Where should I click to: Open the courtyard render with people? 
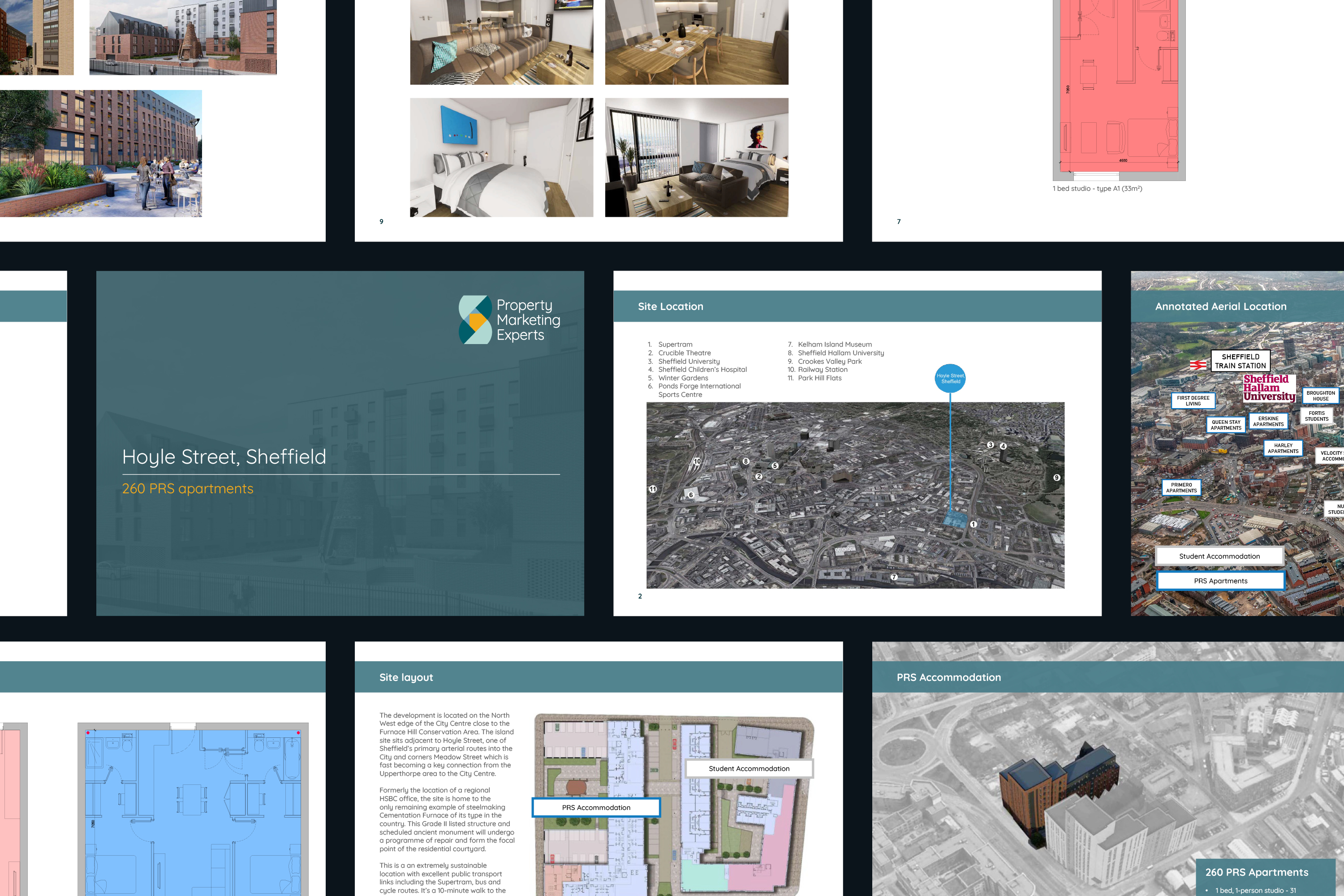(100, 153)
